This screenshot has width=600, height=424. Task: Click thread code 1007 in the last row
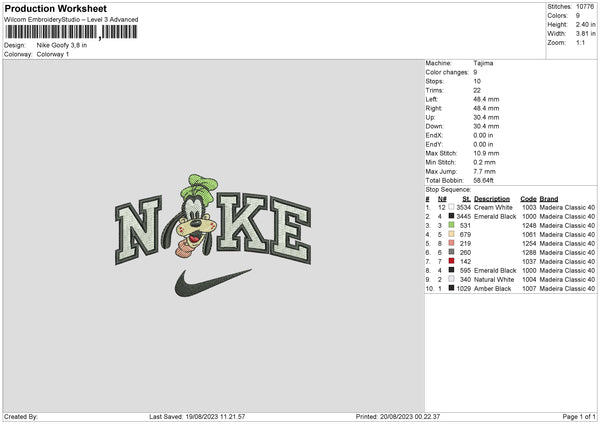click(529, 289)
